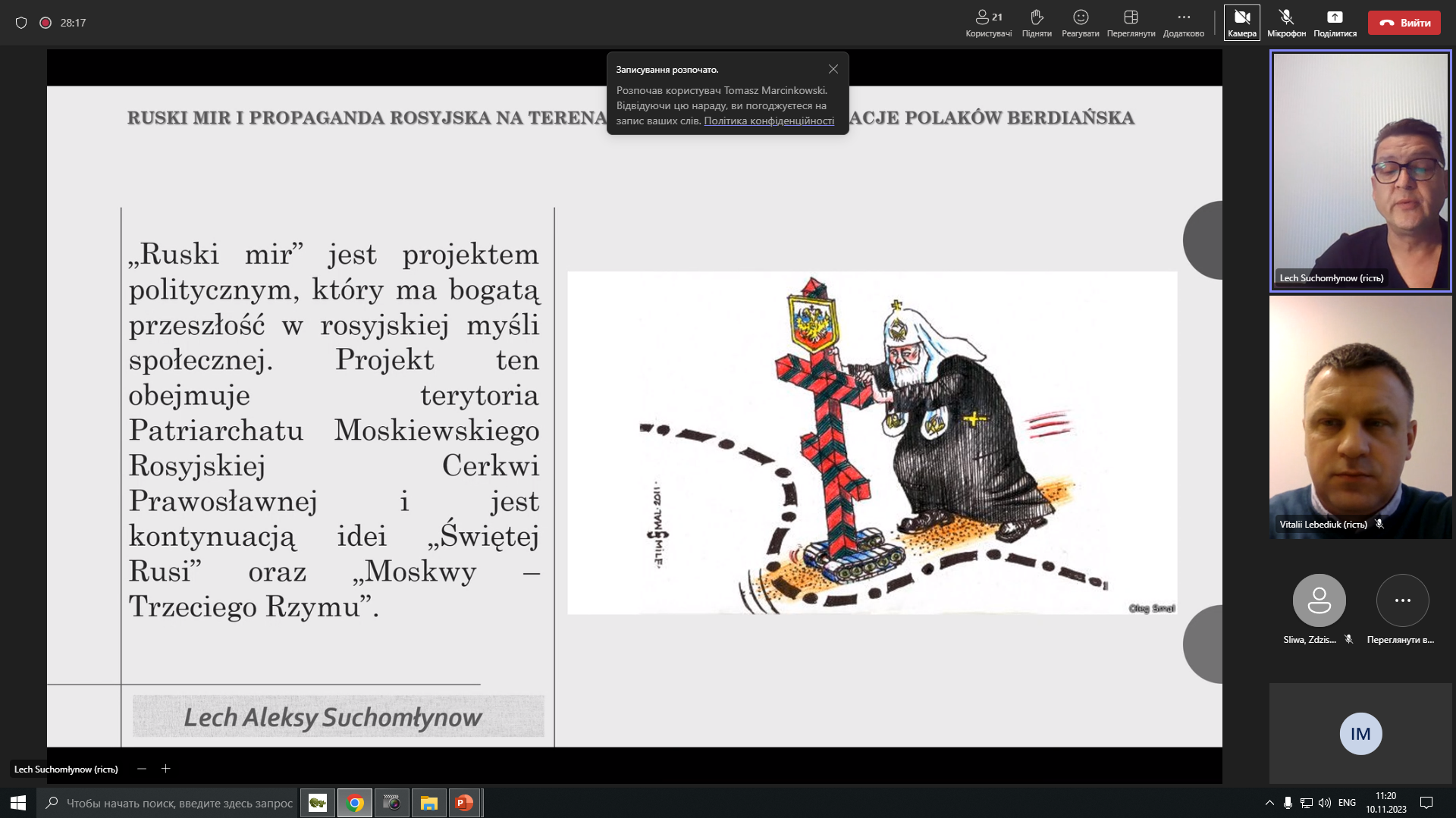The height and width of the screenshot is (818, 1456).
Task: Toggle the camera (Камера)
Action: 1242,24
